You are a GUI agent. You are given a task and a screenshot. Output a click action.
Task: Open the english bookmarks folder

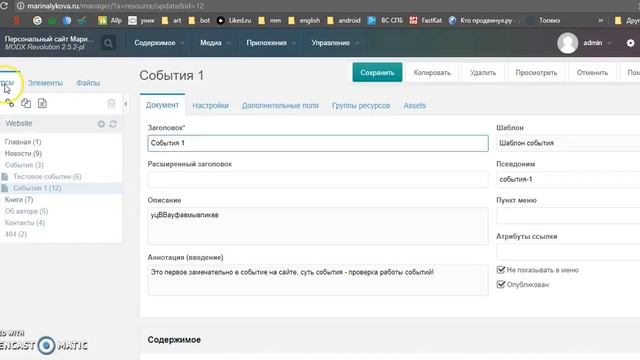pos(304,20)
